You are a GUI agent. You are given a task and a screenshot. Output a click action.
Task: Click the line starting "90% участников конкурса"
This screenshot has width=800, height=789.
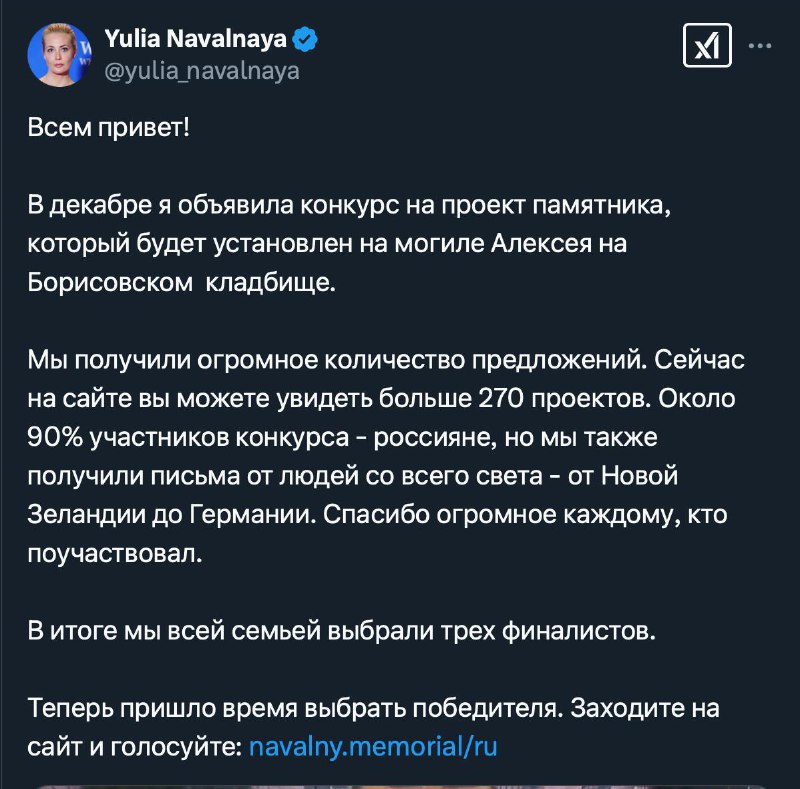(342, 437)
